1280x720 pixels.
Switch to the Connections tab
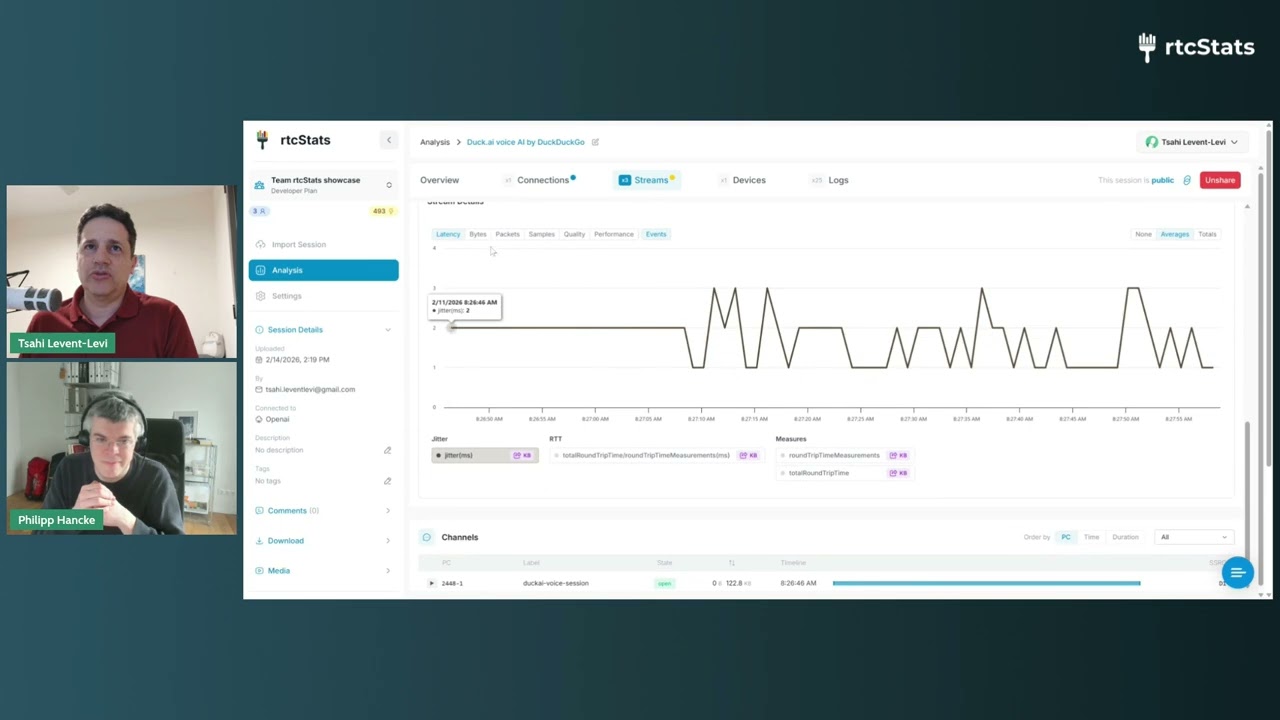coord(541,180)
